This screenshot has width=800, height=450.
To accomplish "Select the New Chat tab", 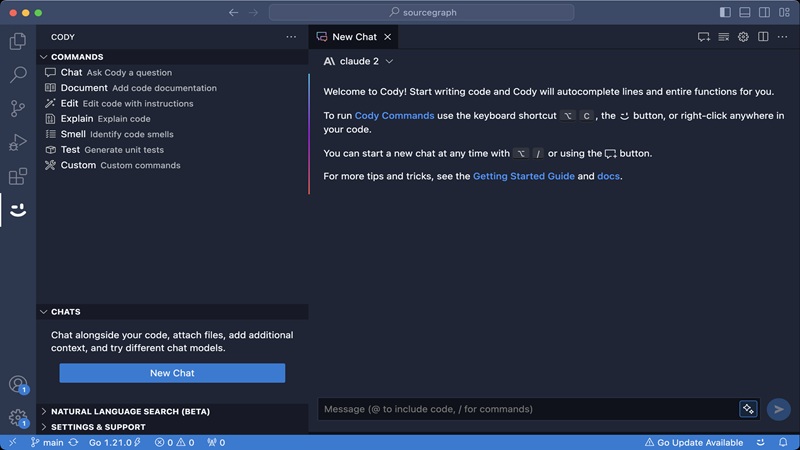I will (x=353, y=37).
